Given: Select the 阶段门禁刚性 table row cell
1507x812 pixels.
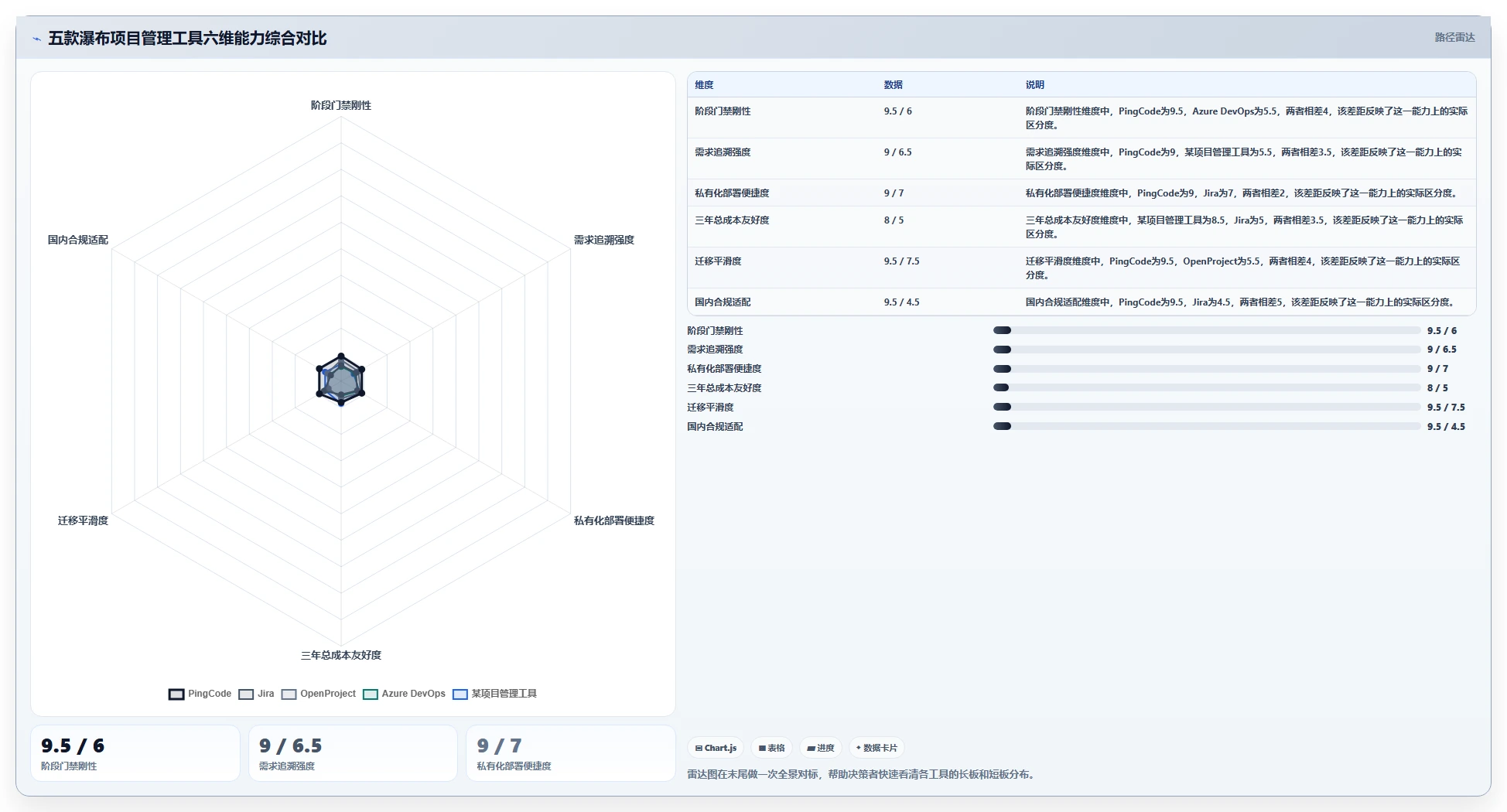Looking at the screenshot, I should (723, 111).
